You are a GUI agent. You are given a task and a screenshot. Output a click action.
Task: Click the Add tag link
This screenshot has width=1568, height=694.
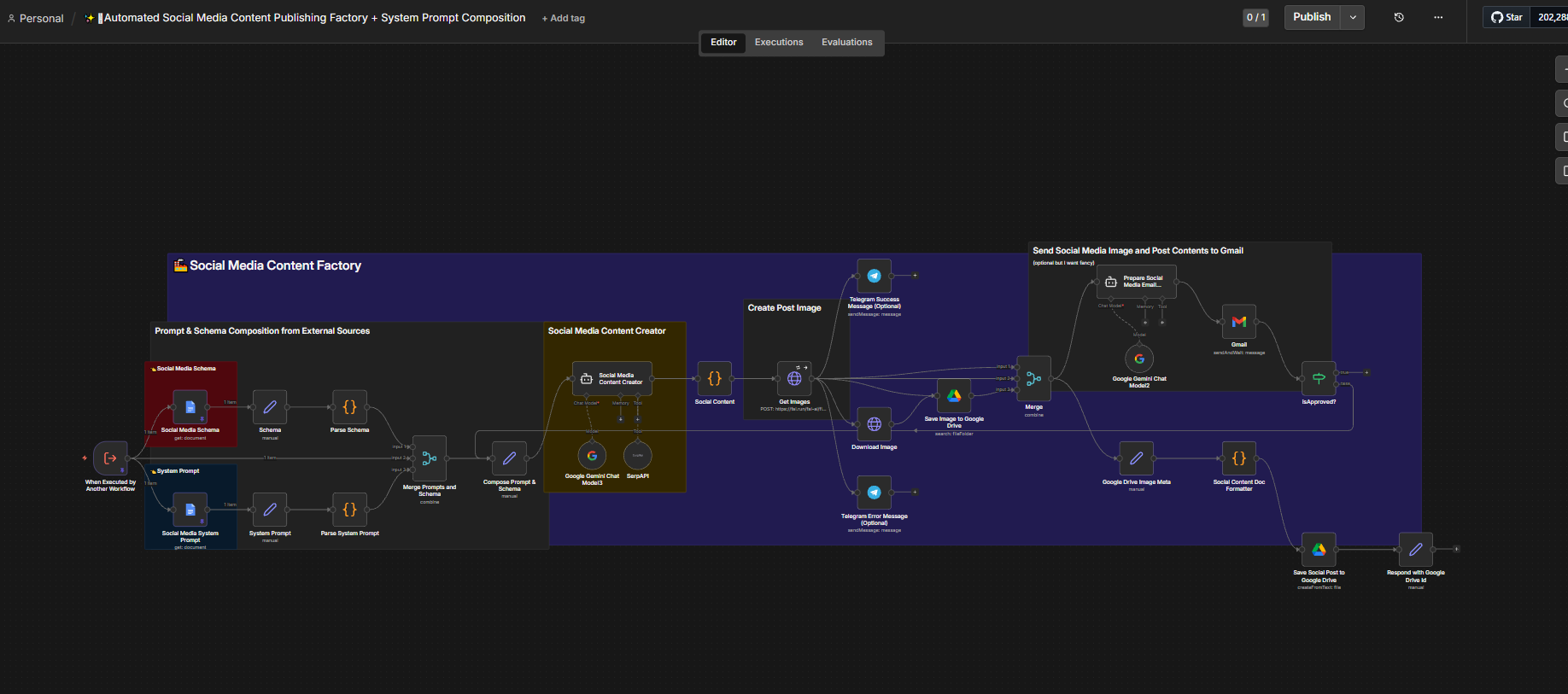point(564,18)
